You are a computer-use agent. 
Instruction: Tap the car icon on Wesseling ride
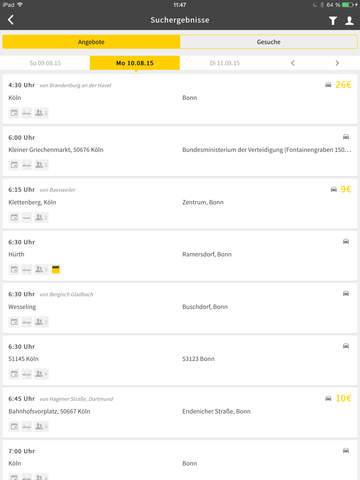click(346, 294)
